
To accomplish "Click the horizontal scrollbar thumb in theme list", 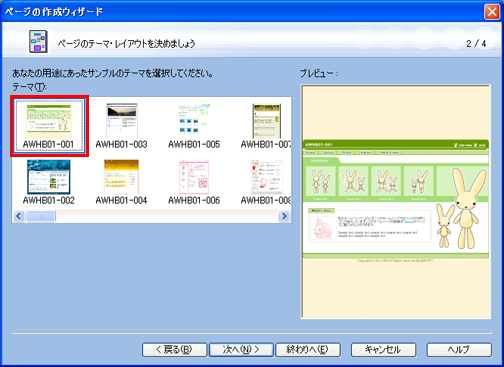I will tap(41, 216).
